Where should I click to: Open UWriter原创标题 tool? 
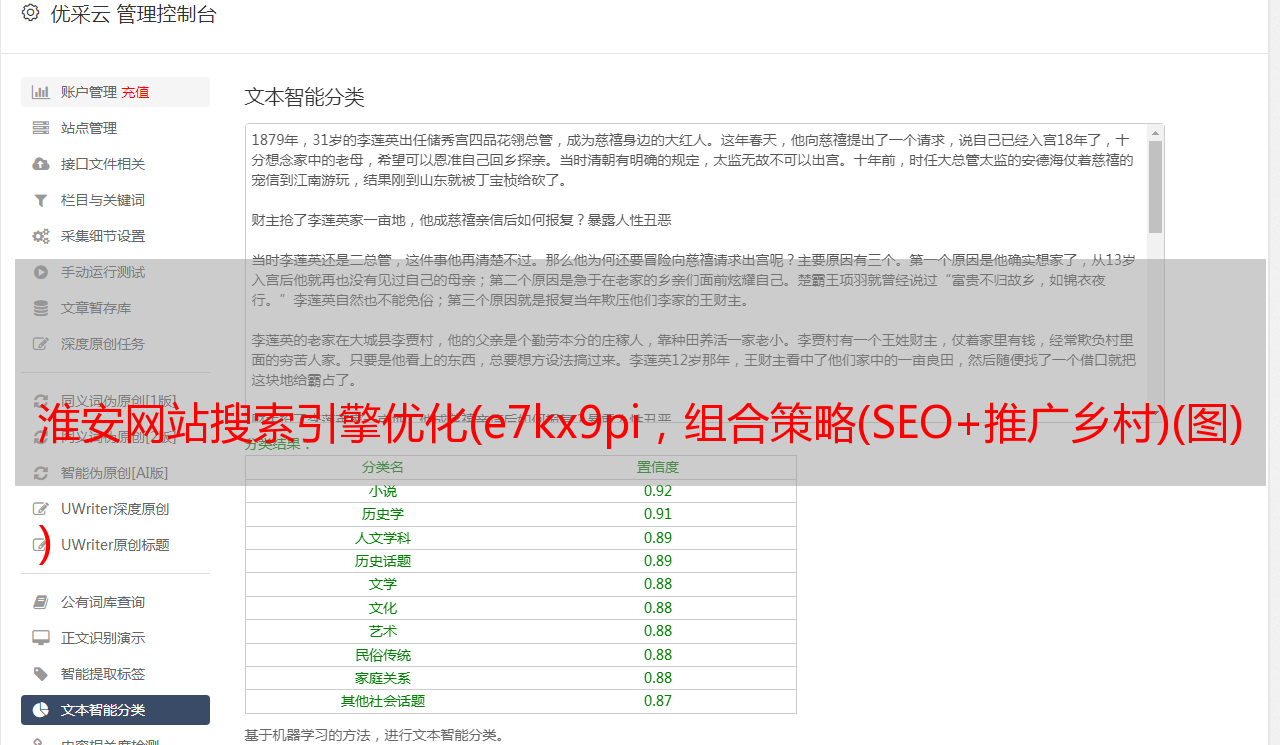click(x=115, y=545)
